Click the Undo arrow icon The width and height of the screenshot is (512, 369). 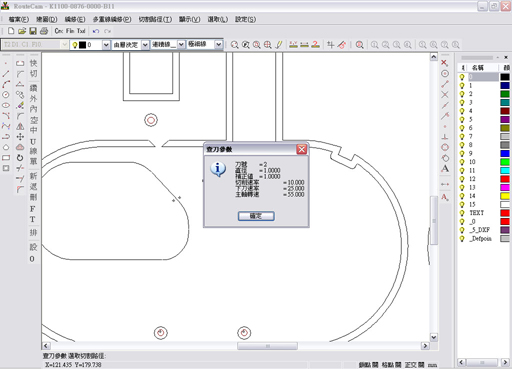coord(96,31)
